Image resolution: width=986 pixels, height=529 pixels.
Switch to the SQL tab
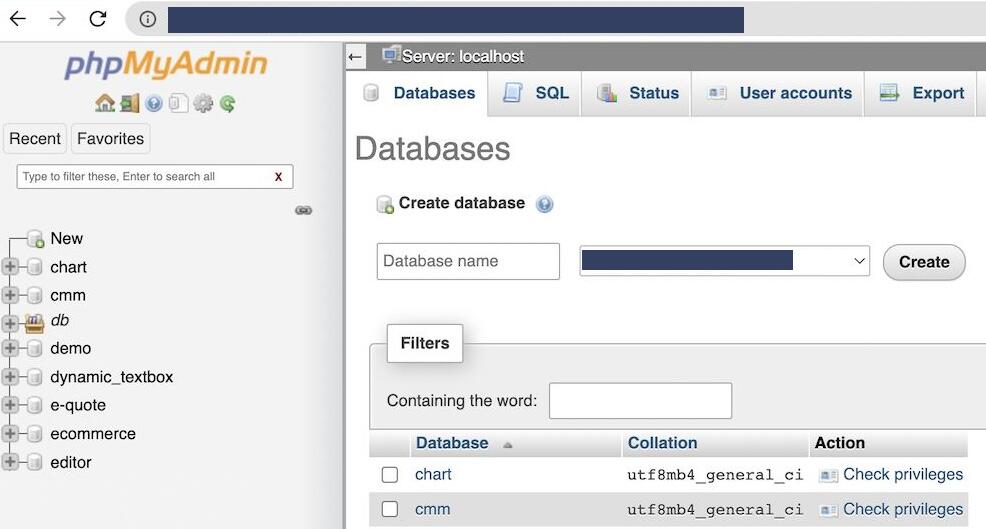pos(536,93)
